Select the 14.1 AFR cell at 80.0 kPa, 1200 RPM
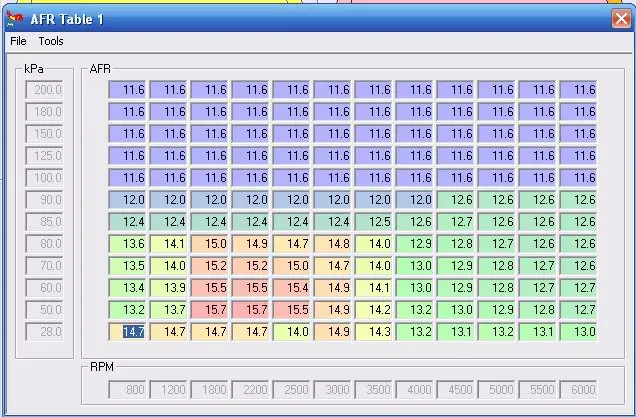636x417 pixels. (x=169, y=243)
